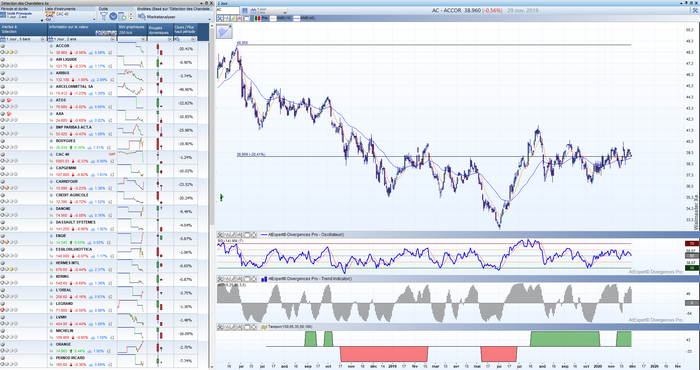The image size is (700, 370).
Task: Click the red alert icon in AXA row
Action: pos(8,114)
